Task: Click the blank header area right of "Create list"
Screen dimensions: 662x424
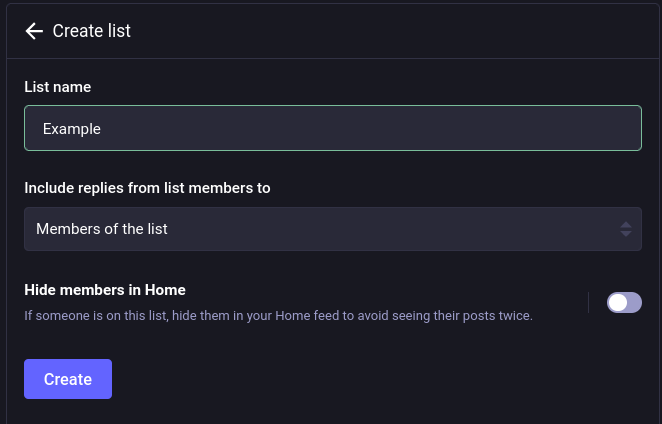Action: pos(400,31)
